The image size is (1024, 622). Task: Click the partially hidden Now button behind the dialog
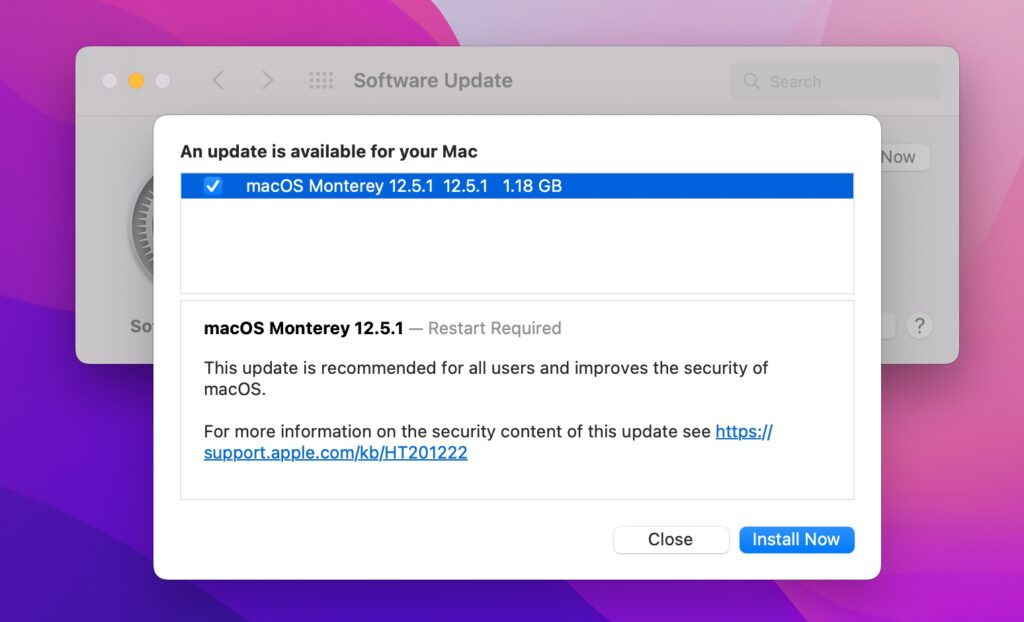[904, 157]
